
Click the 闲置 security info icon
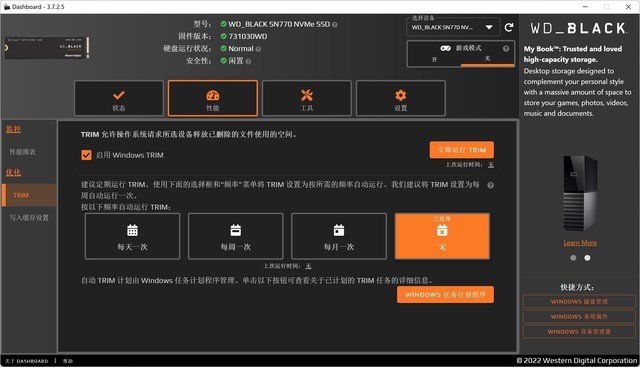point(248,61)
